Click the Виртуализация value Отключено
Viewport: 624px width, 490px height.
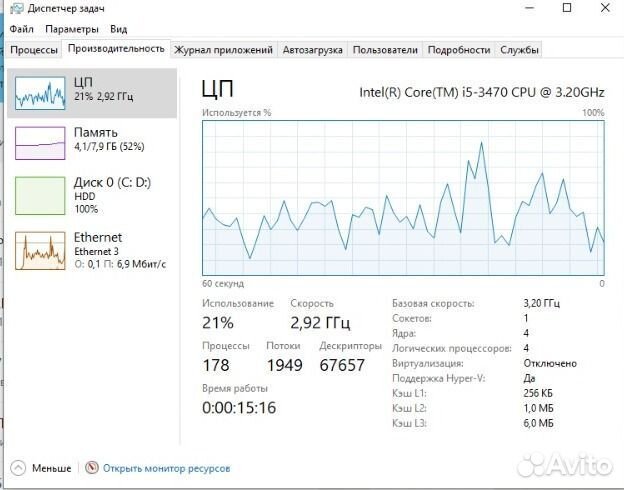point(550,363)
